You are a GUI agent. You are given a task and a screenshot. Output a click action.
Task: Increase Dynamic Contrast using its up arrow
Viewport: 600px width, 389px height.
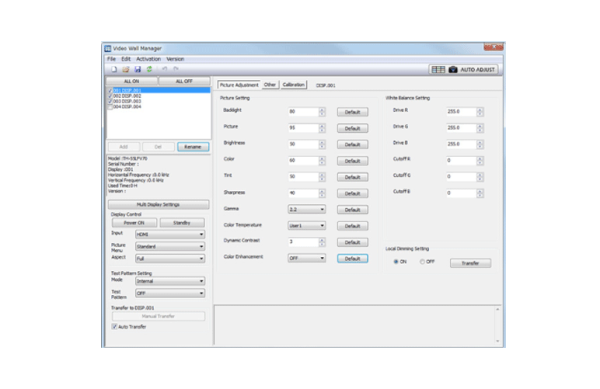(x=322, y=240)
